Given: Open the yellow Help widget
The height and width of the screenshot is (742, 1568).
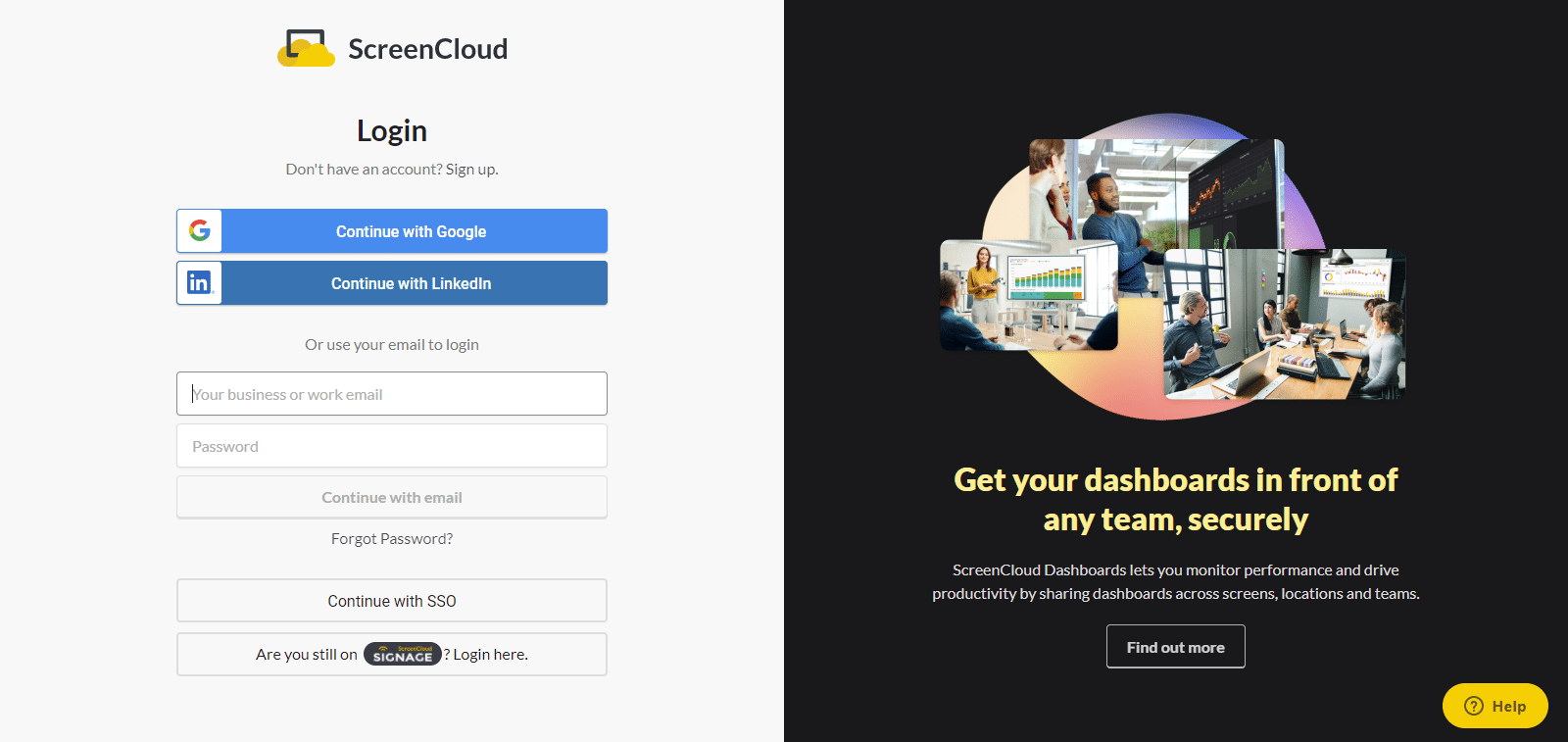Looking at the screenshot, I should [1494, 706].
